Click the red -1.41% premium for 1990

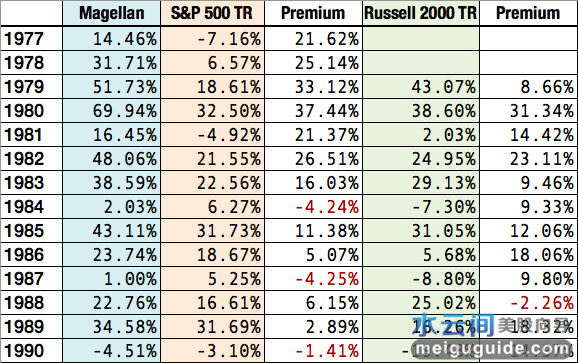[327, 350]
